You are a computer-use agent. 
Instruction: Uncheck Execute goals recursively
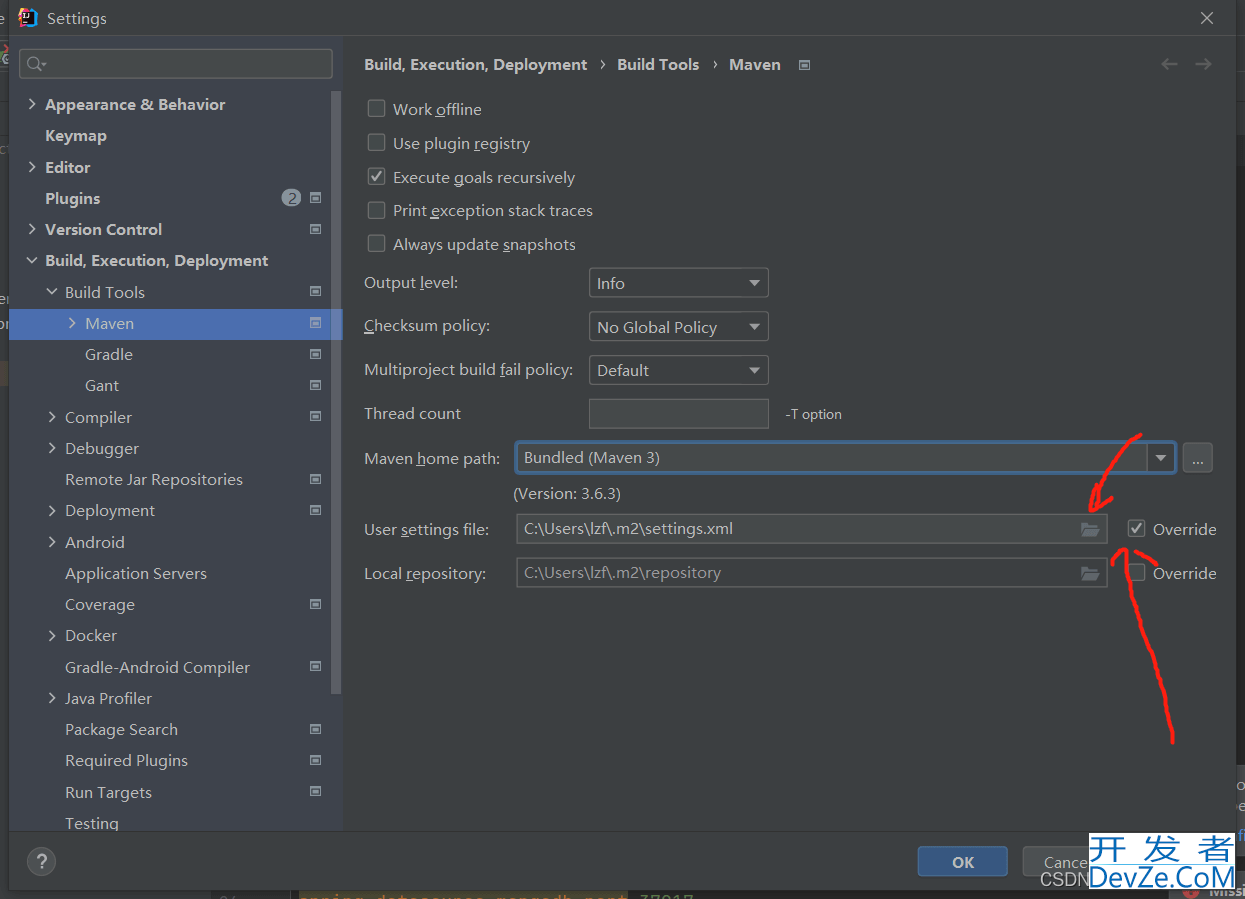(x=376, y=177)
